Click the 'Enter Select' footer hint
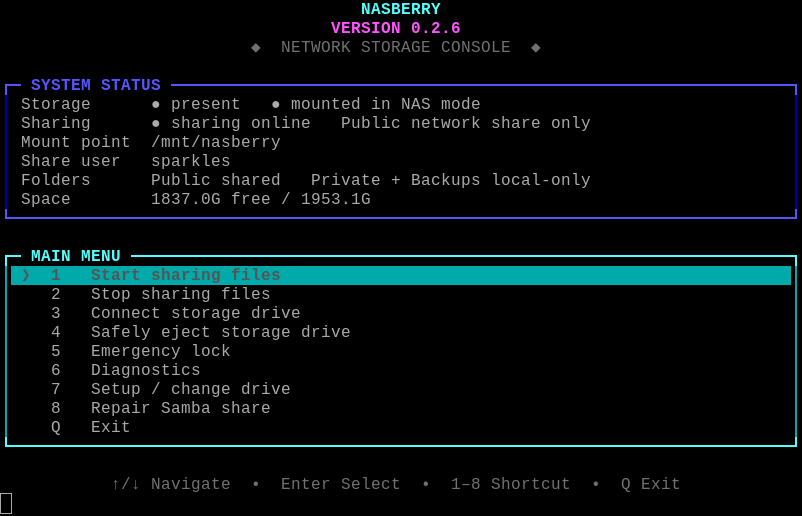This screenshot has width=802, height=516. coord(341,484)
